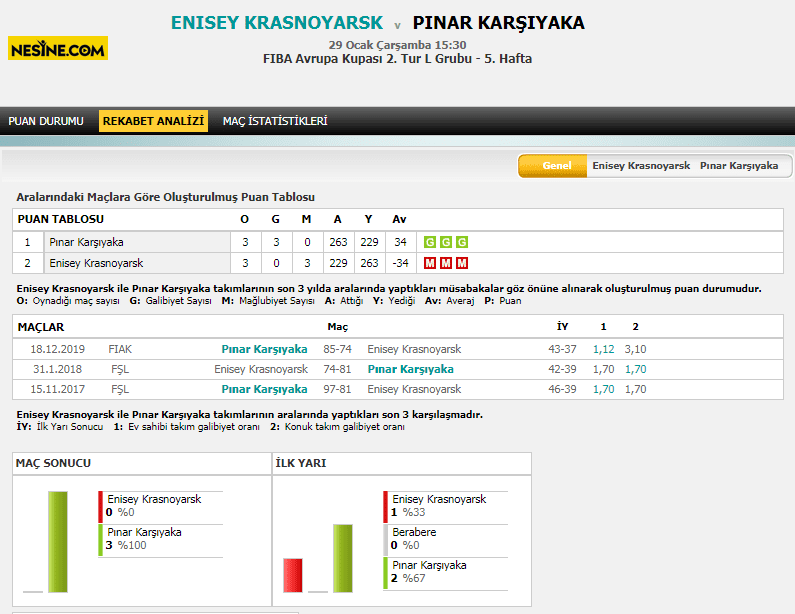Click green bar in Maç Sonucu chart
The image size is (795, 614).
[58, 541]
